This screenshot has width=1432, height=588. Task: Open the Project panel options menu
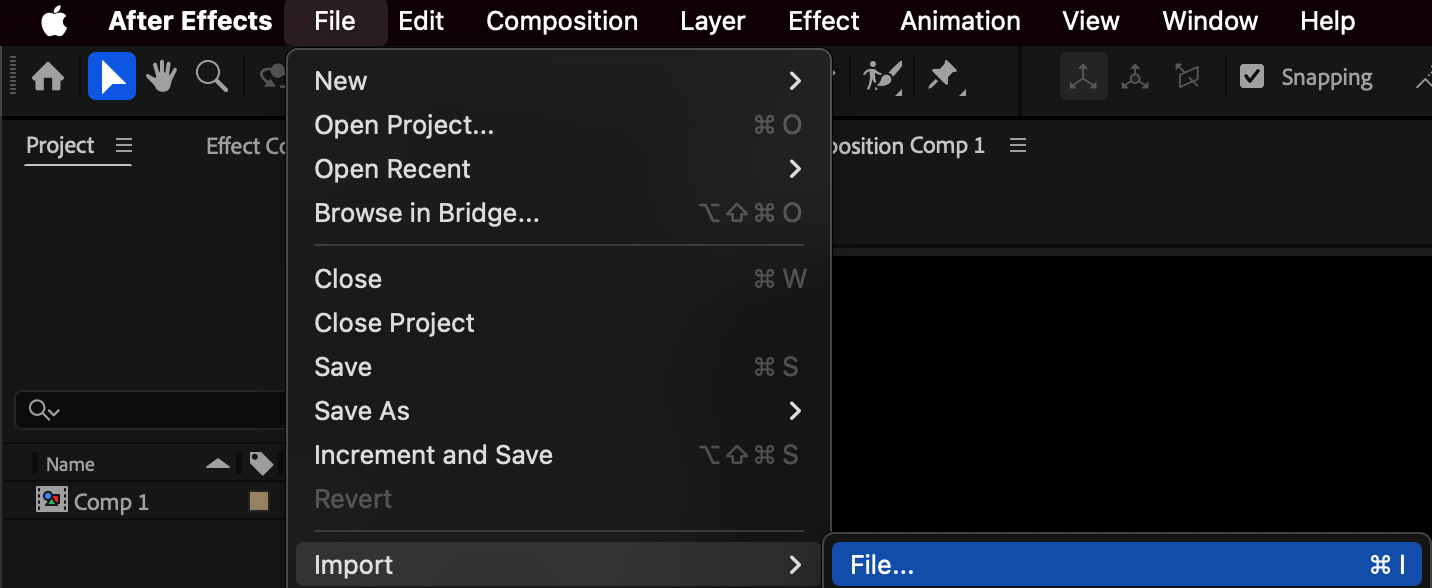[x=124, y=146]
